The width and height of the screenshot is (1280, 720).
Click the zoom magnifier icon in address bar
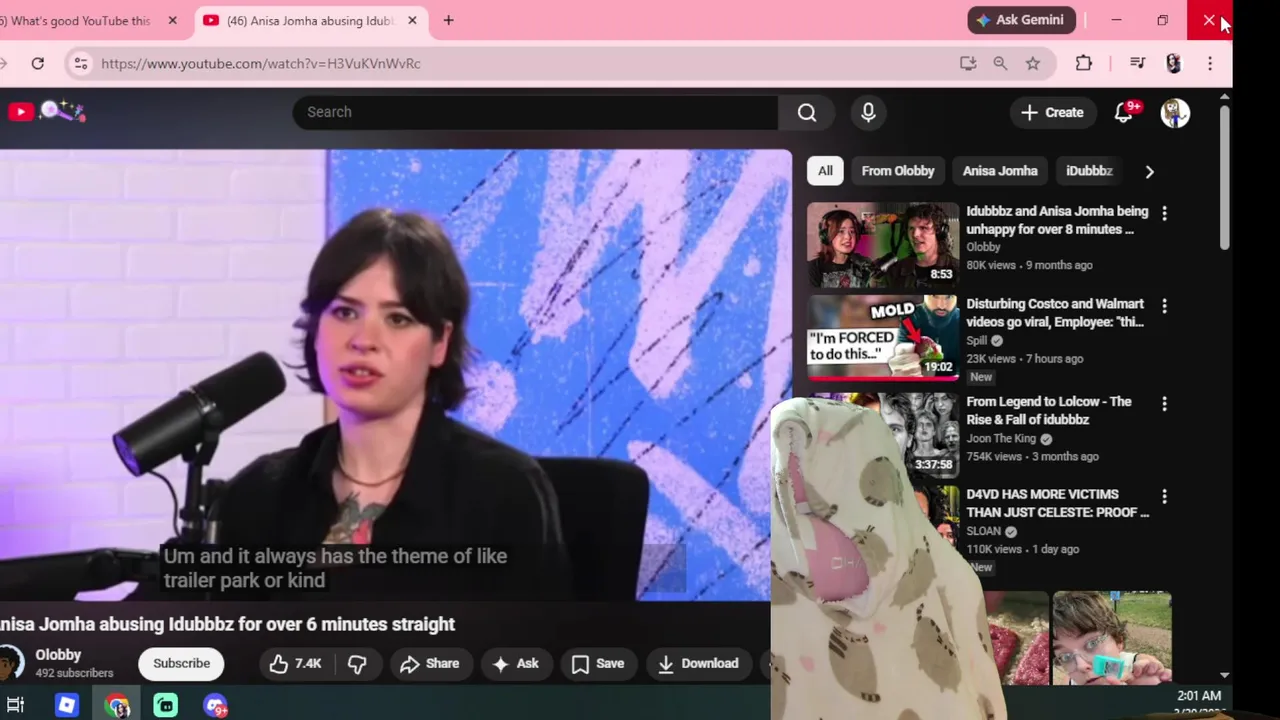click(1000, 63)
